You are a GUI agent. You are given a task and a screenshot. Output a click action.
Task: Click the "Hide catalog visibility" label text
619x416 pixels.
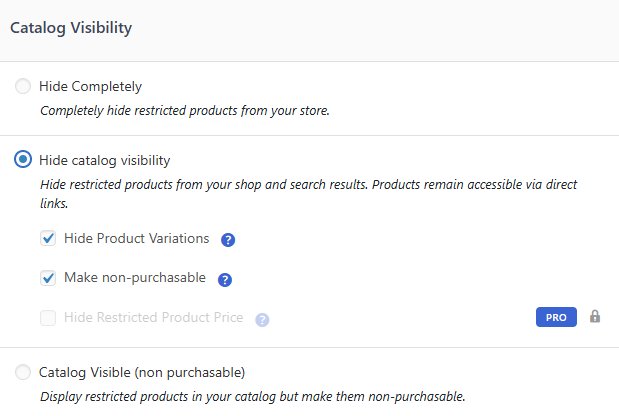click(x=104, y=160)
